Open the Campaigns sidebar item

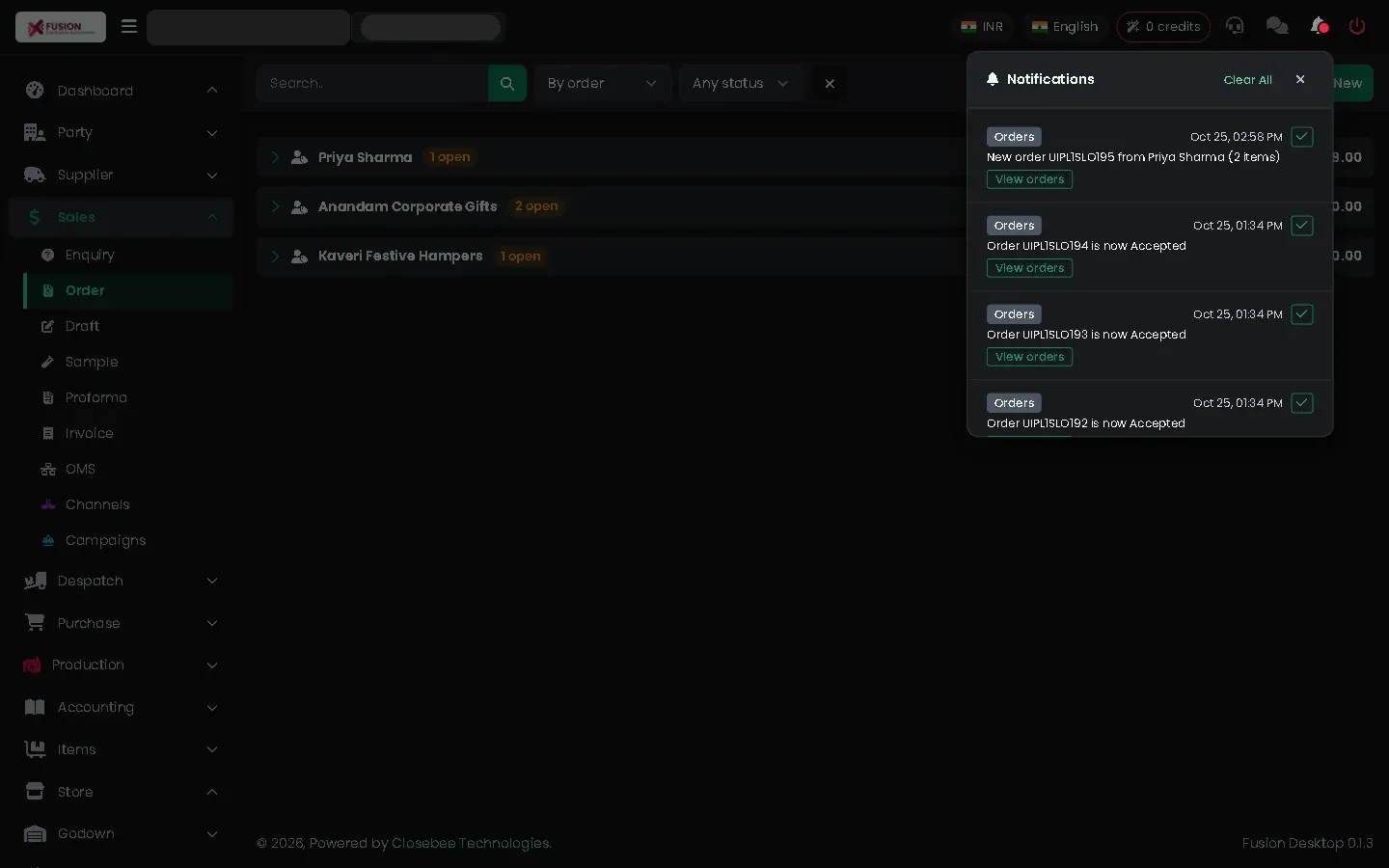pyautogui.click(x=128, y=540)
